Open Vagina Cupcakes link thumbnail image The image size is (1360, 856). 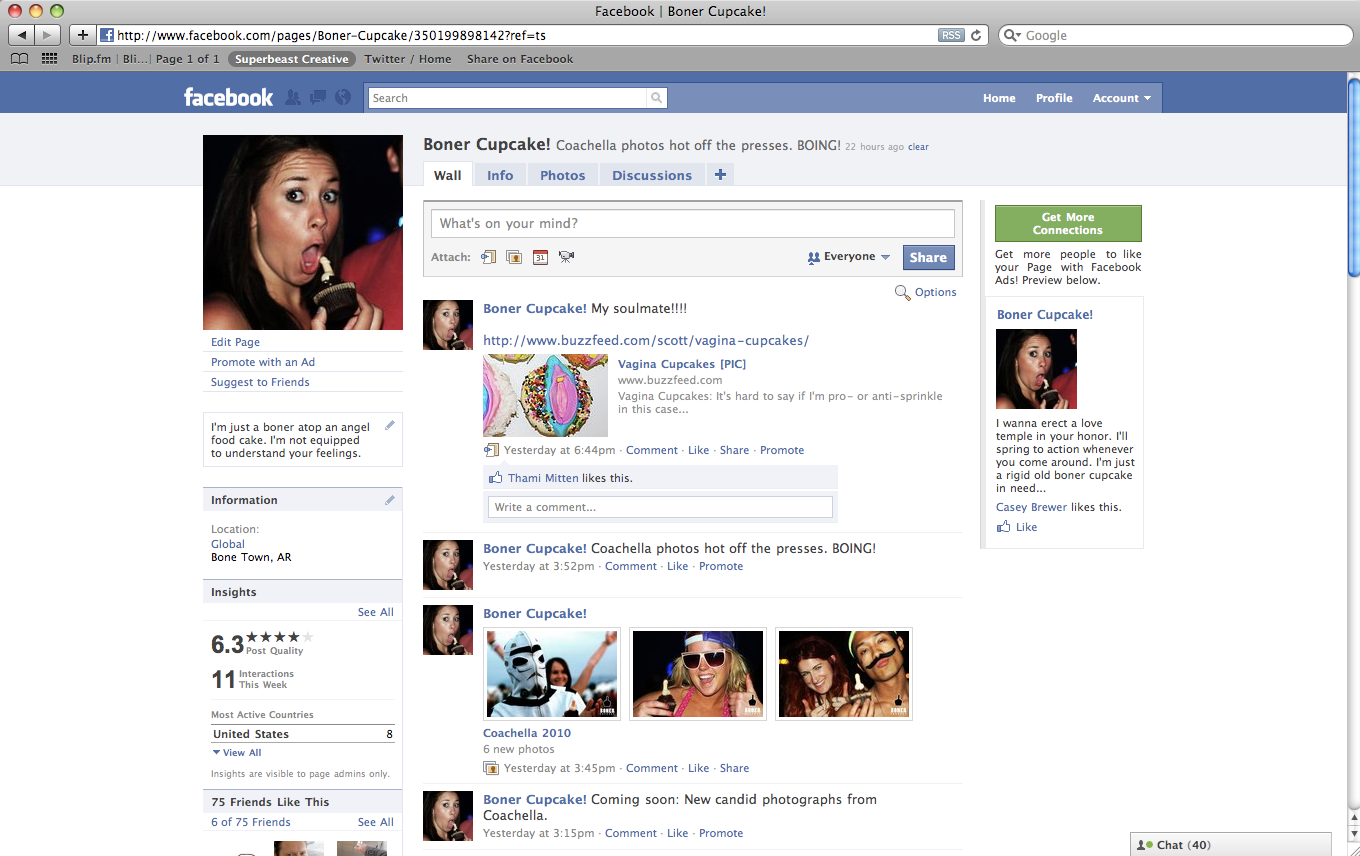pos(545,395)
